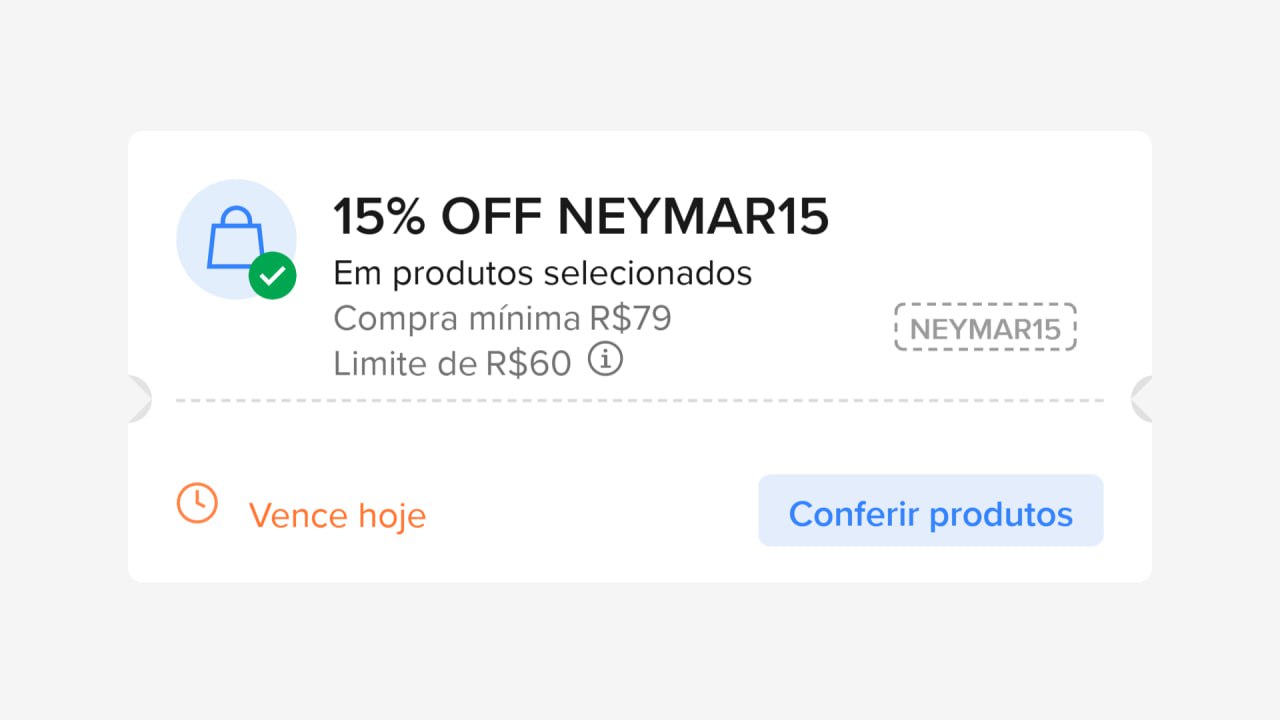Click the left notch cutout of coupon

click(x=139, y=399)
